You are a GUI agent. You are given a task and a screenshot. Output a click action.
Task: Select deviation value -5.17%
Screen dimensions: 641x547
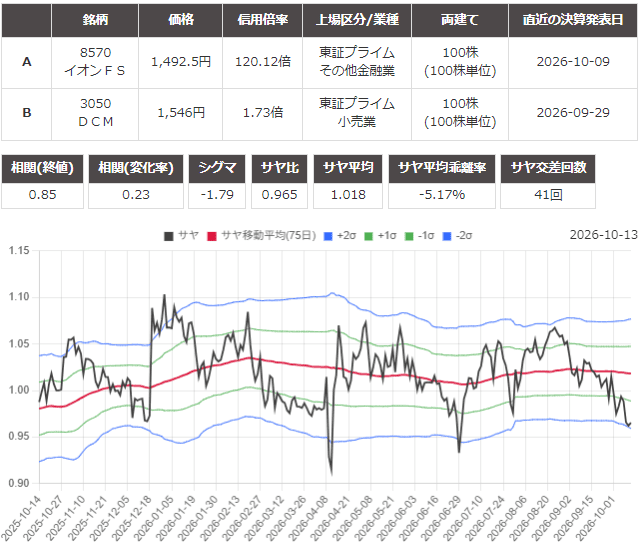coord(442,195)
